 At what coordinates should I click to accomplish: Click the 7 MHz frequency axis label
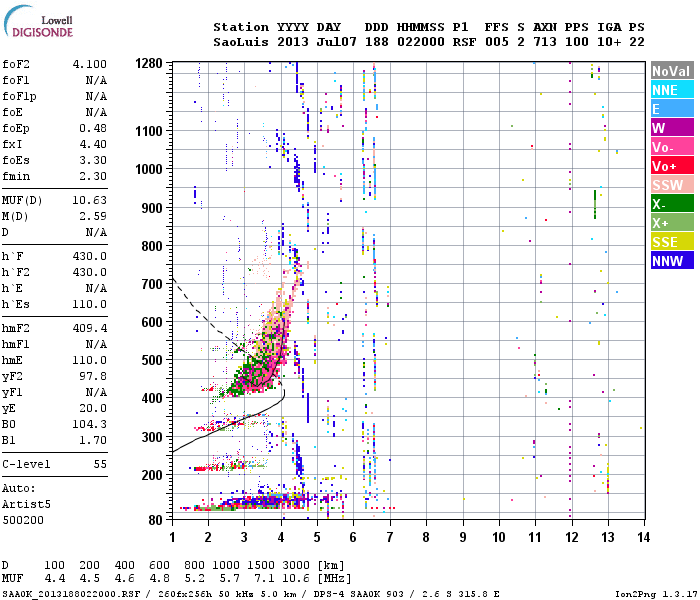(x=390, y=537)
